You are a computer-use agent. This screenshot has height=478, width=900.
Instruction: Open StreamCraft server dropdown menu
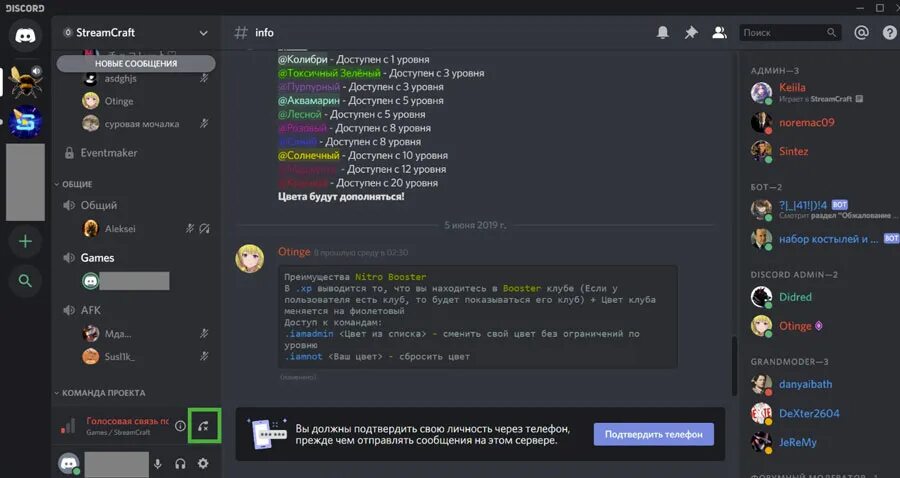pos(203,33)
